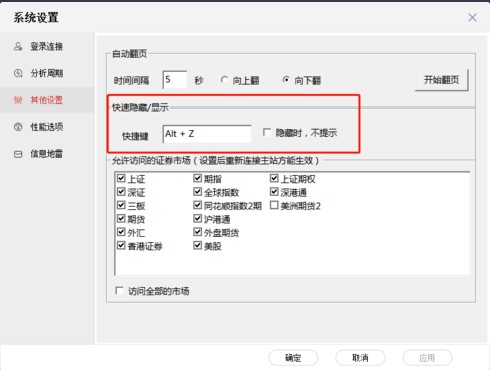Screen dimensions: 490x370
Task: Select the 向下翻 radio option
Action: click(286, 80)
